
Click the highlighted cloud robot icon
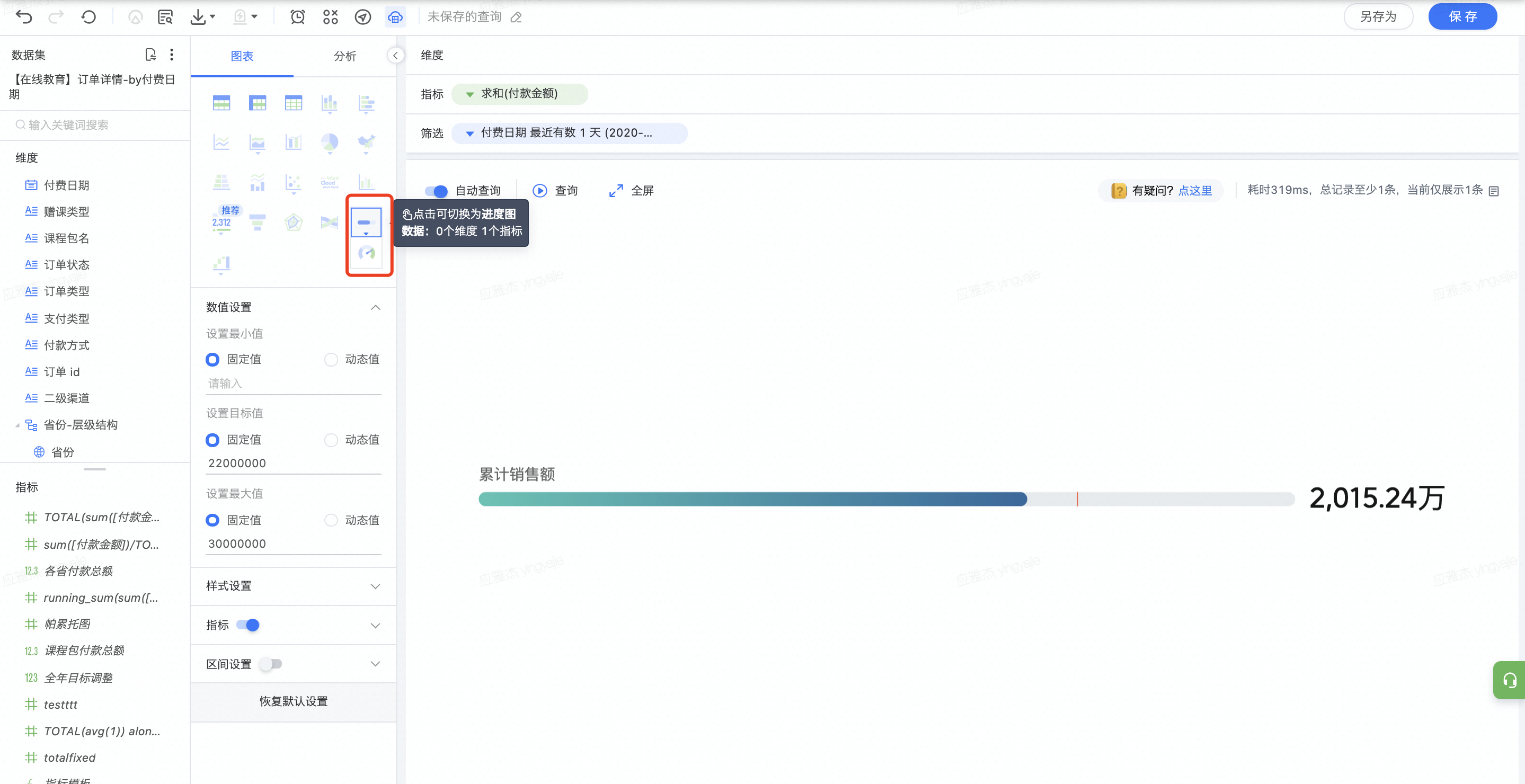point(395,17)
